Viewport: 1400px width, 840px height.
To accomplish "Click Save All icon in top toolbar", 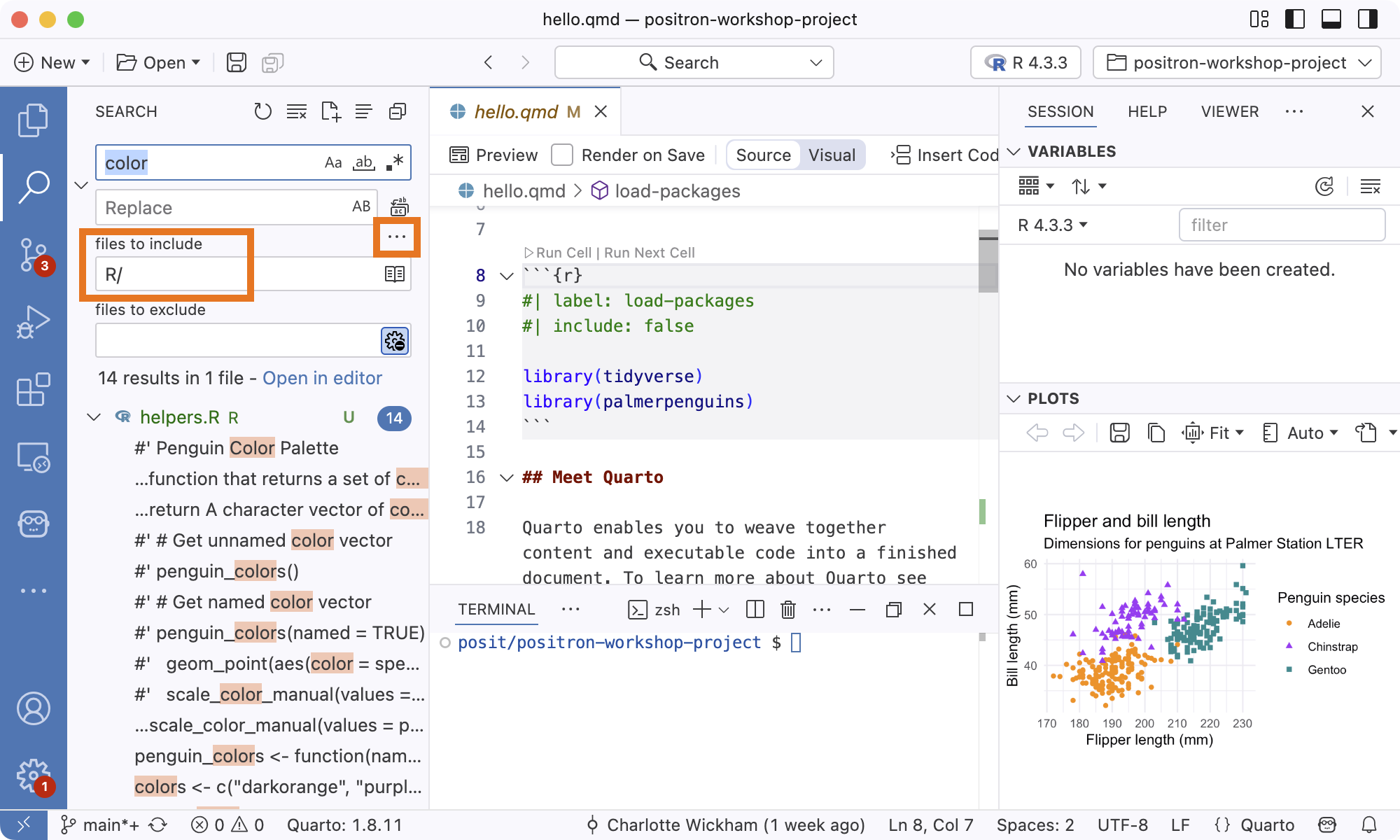I will coord(272,63).
